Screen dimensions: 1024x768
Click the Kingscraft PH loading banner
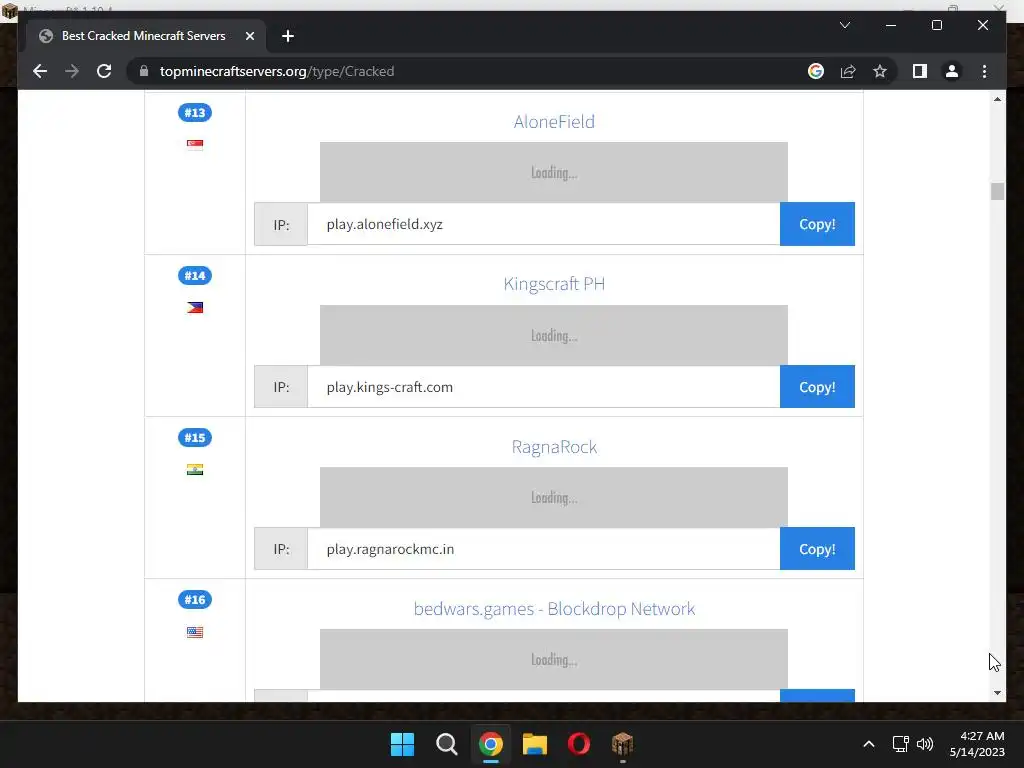click(554, 335)
